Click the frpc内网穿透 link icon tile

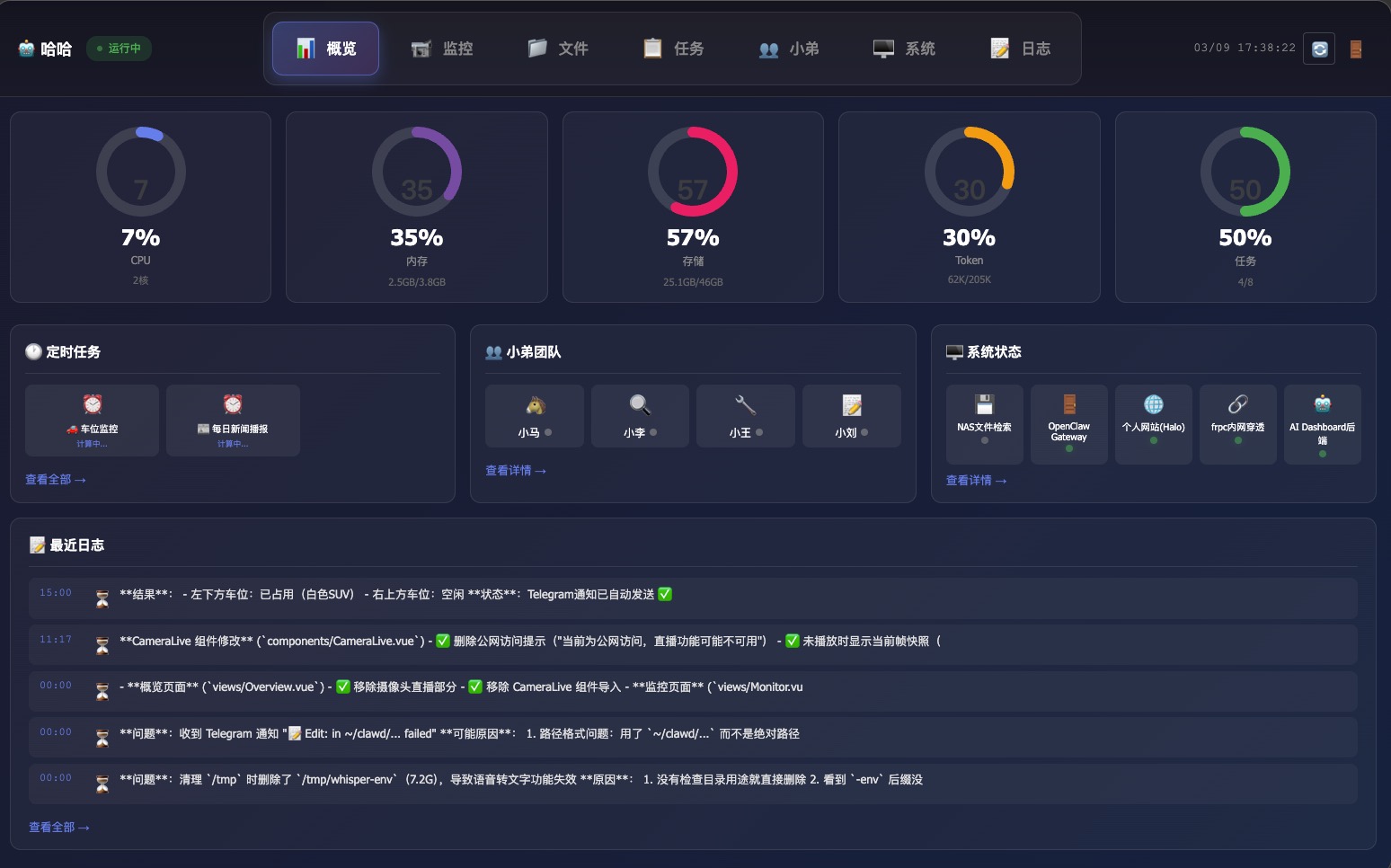[1237, 423]
